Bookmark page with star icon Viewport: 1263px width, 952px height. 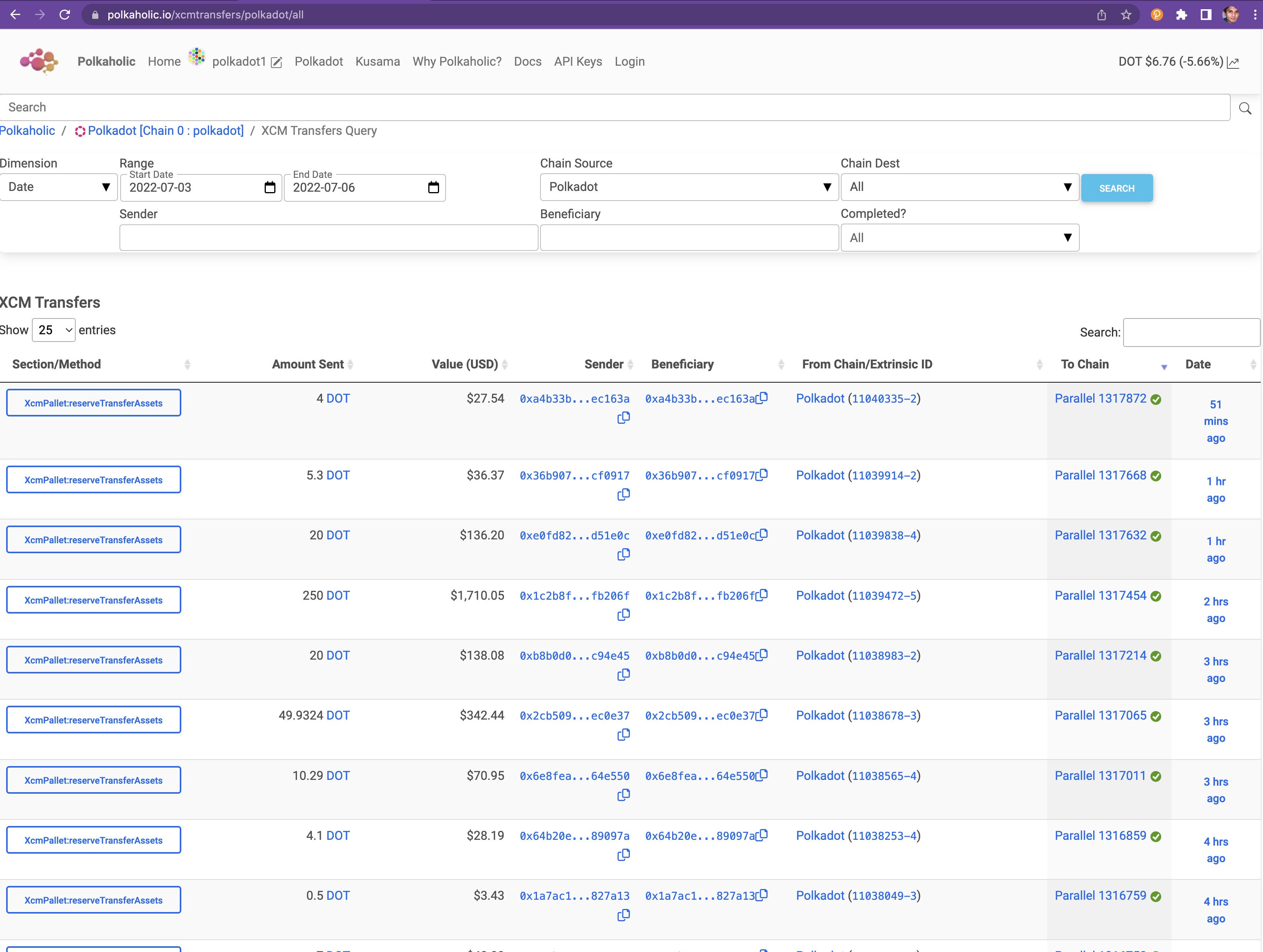(1125, 15)
